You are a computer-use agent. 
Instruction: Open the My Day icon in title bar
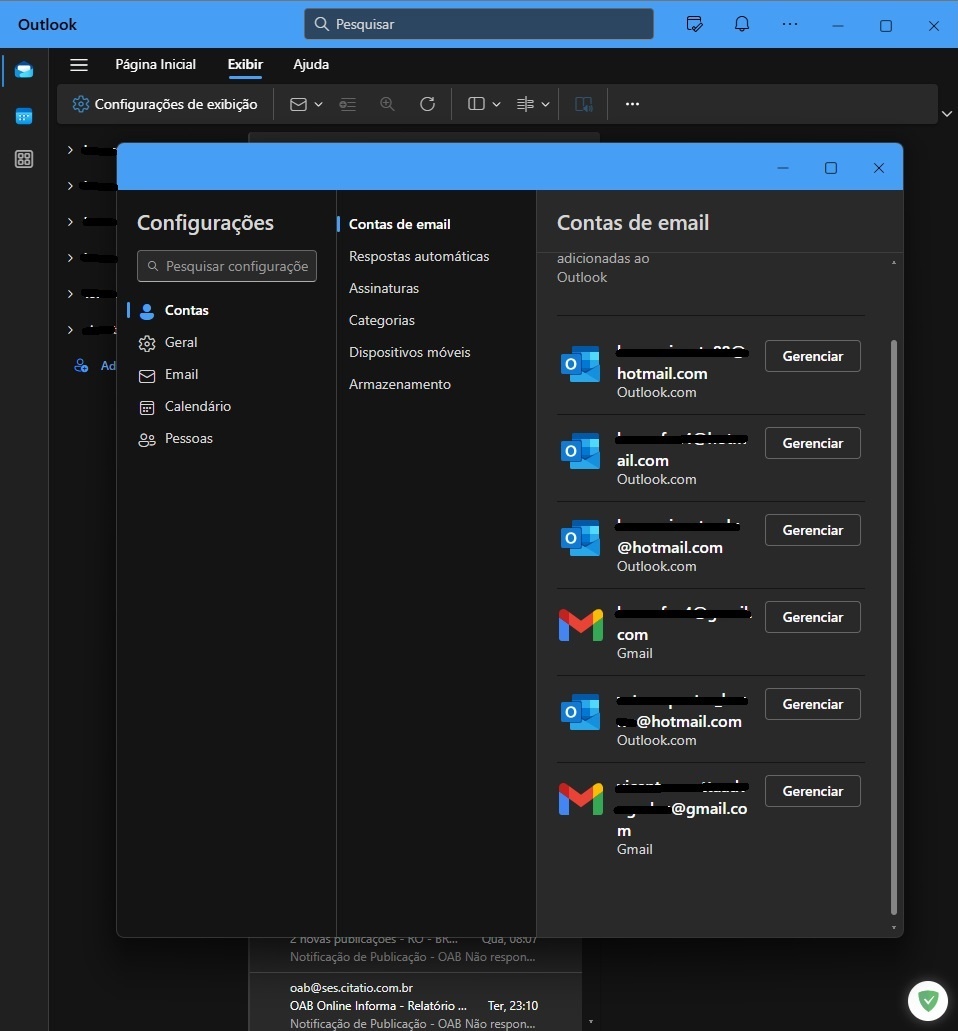pos(694,24)
